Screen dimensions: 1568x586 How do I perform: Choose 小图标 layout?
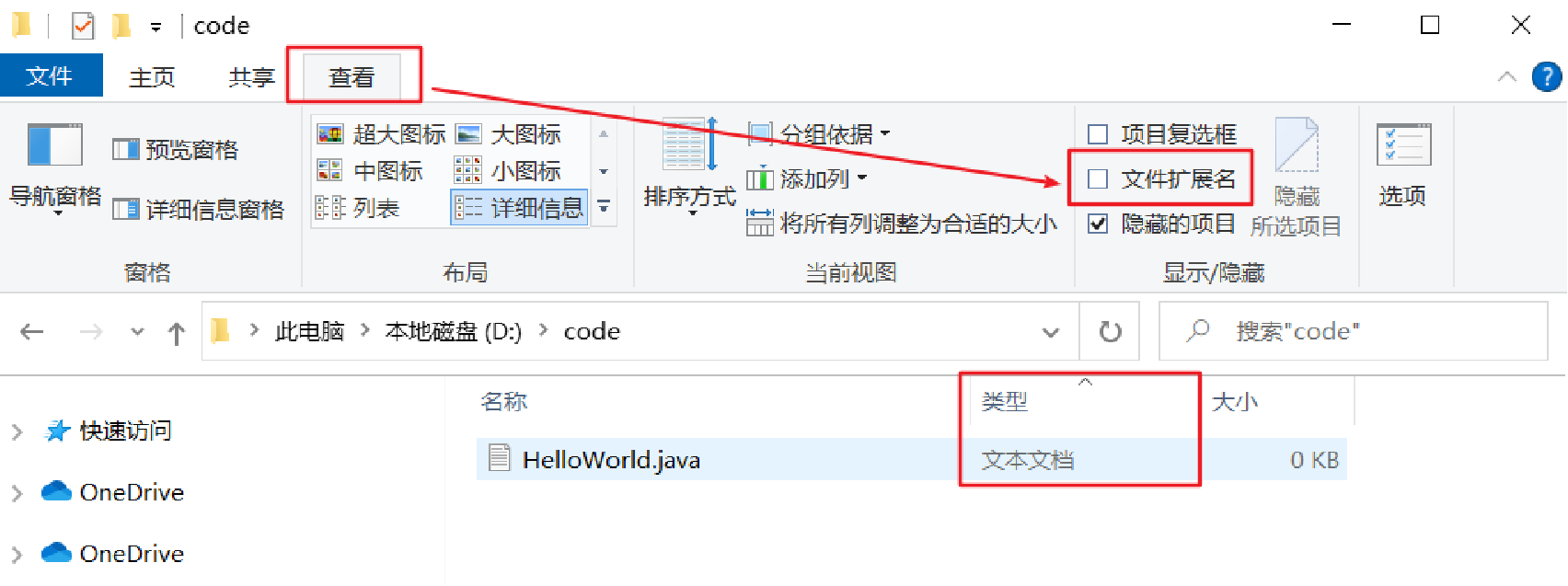point(508,171)
